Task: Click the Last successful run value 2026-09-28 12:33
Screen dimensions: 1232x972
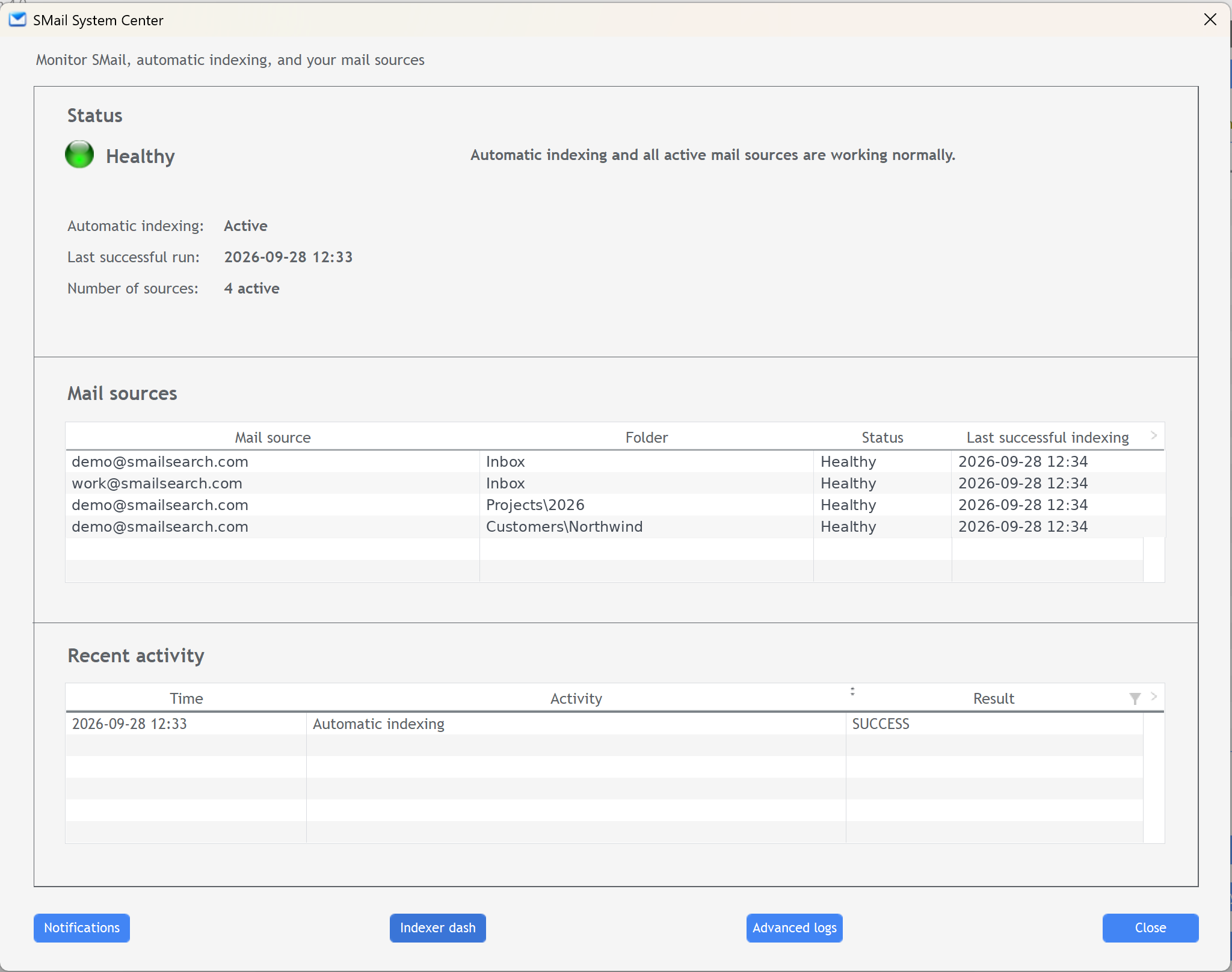Action: [x=288, y=257]
